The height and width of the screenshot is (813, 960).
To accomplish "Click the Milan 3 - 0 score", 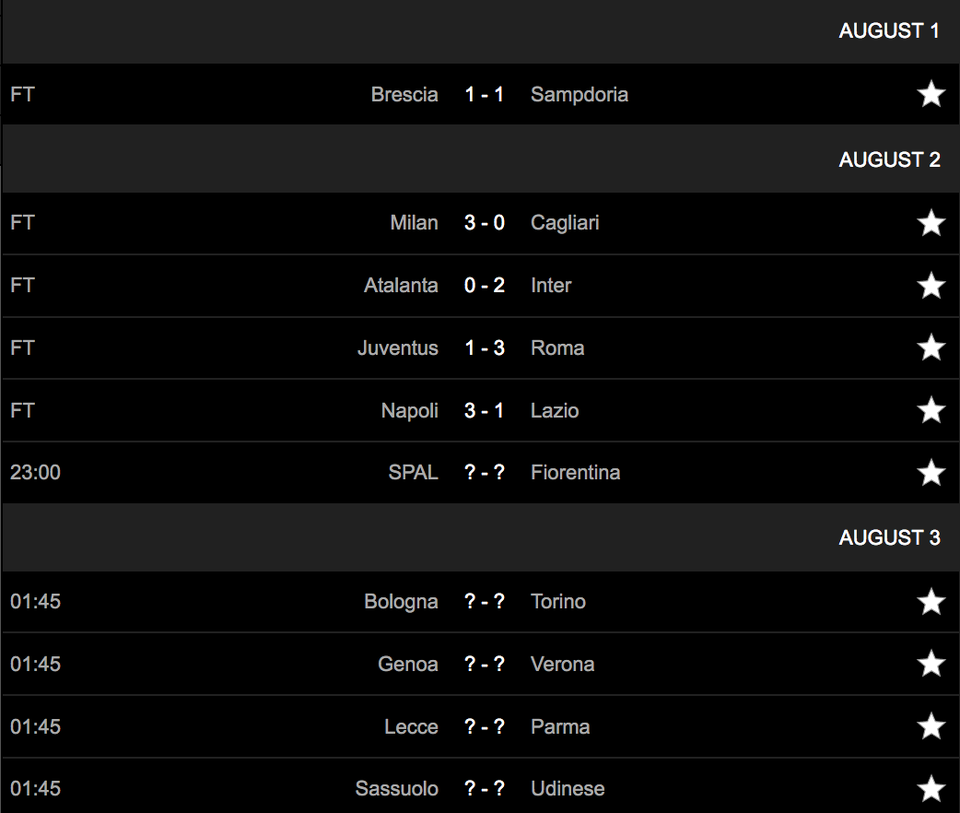I will (x=484, y=223).
